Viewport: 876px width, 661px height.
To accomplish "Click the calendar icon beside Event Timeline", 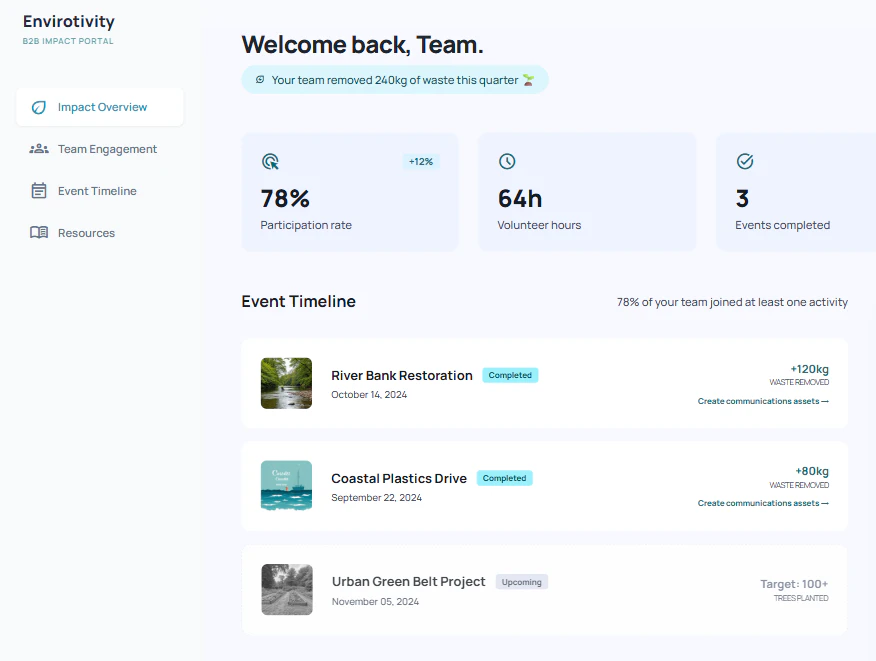I will pyautogui.click(x=39, y=191).
